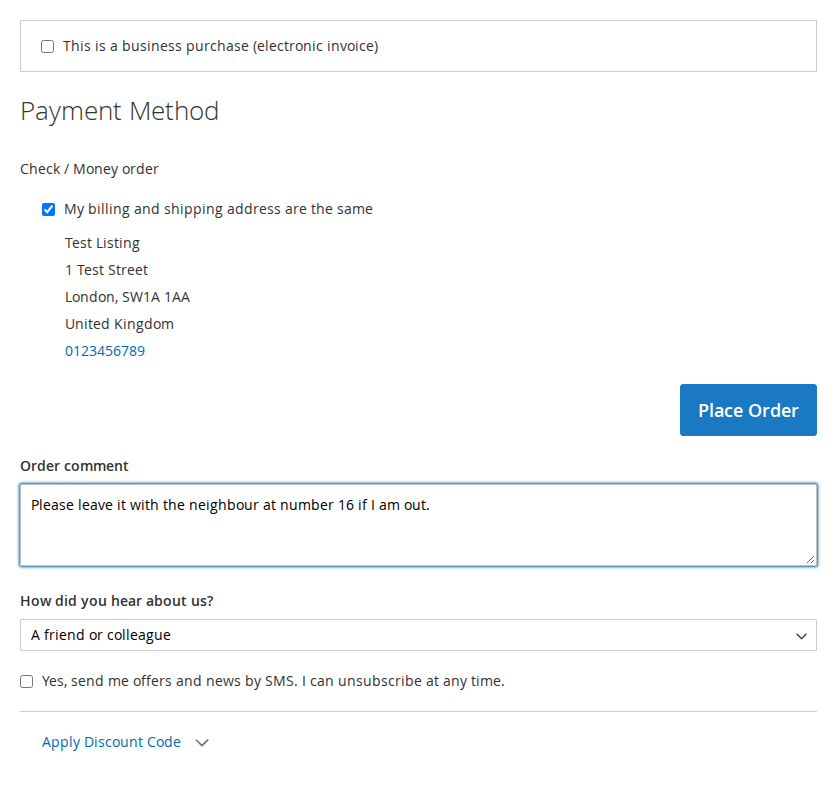Click the 'How did you hear about us?' label

(x=117, y=601)
